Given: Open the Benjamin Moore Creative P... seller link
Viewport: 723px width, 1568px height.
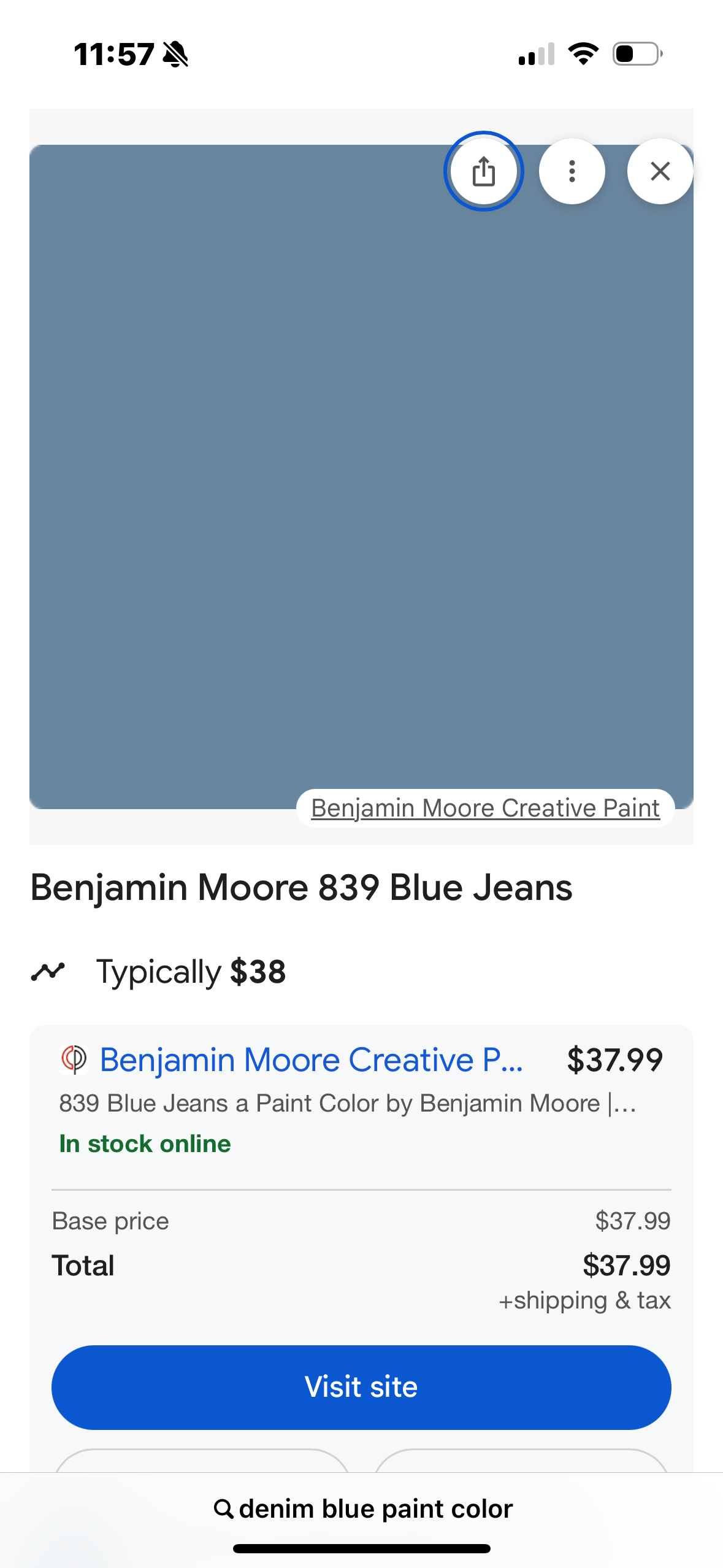Looking at the screenshot, I should click(x=312, y=1059).
